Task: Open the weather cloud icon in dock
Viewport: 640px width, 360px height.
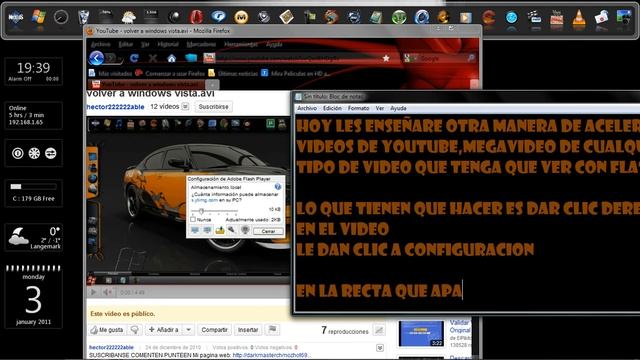Action: [x=129, y=17]
